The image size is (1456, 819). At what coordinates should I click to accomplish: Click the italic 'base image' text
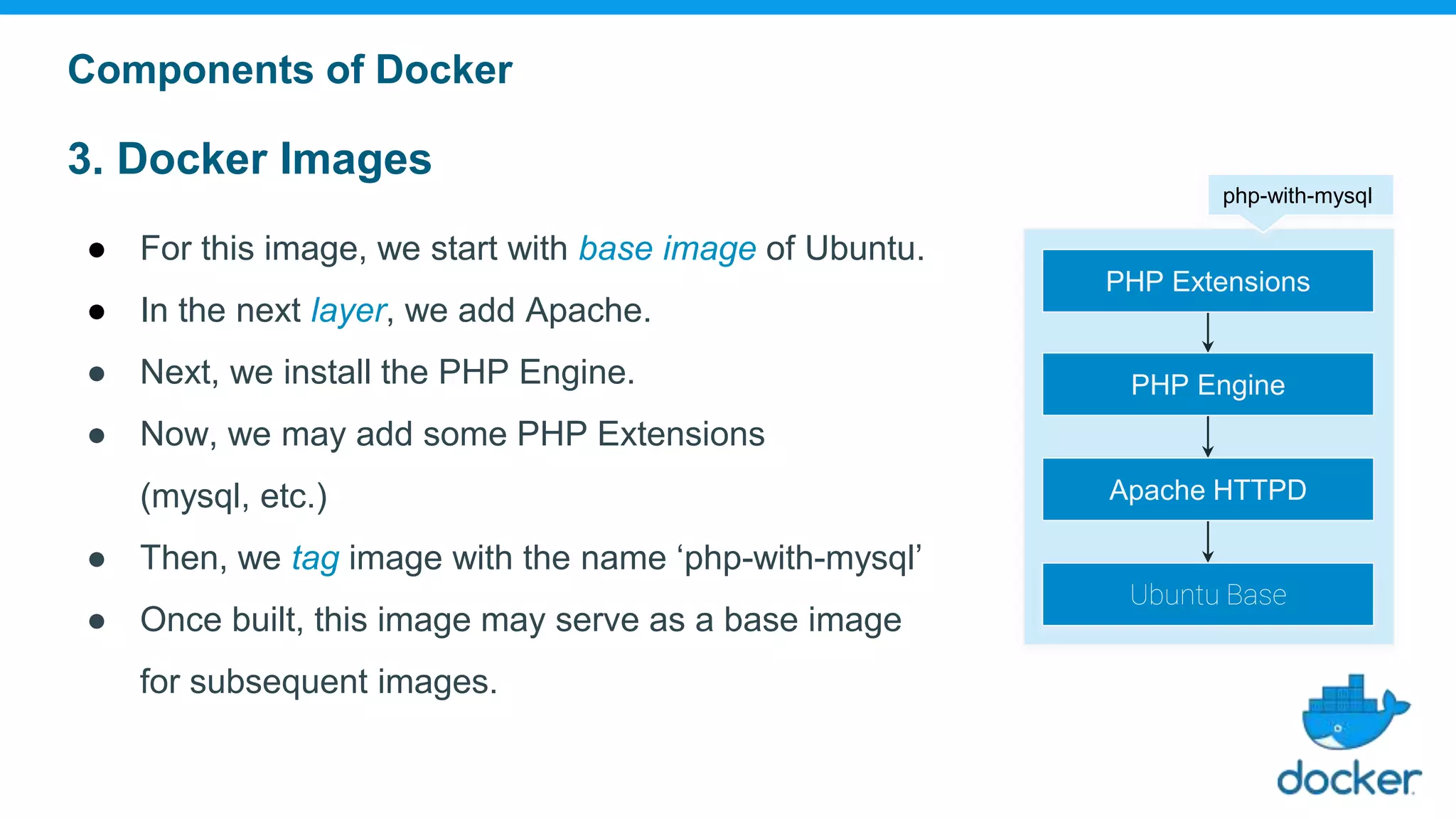point(667,249)
